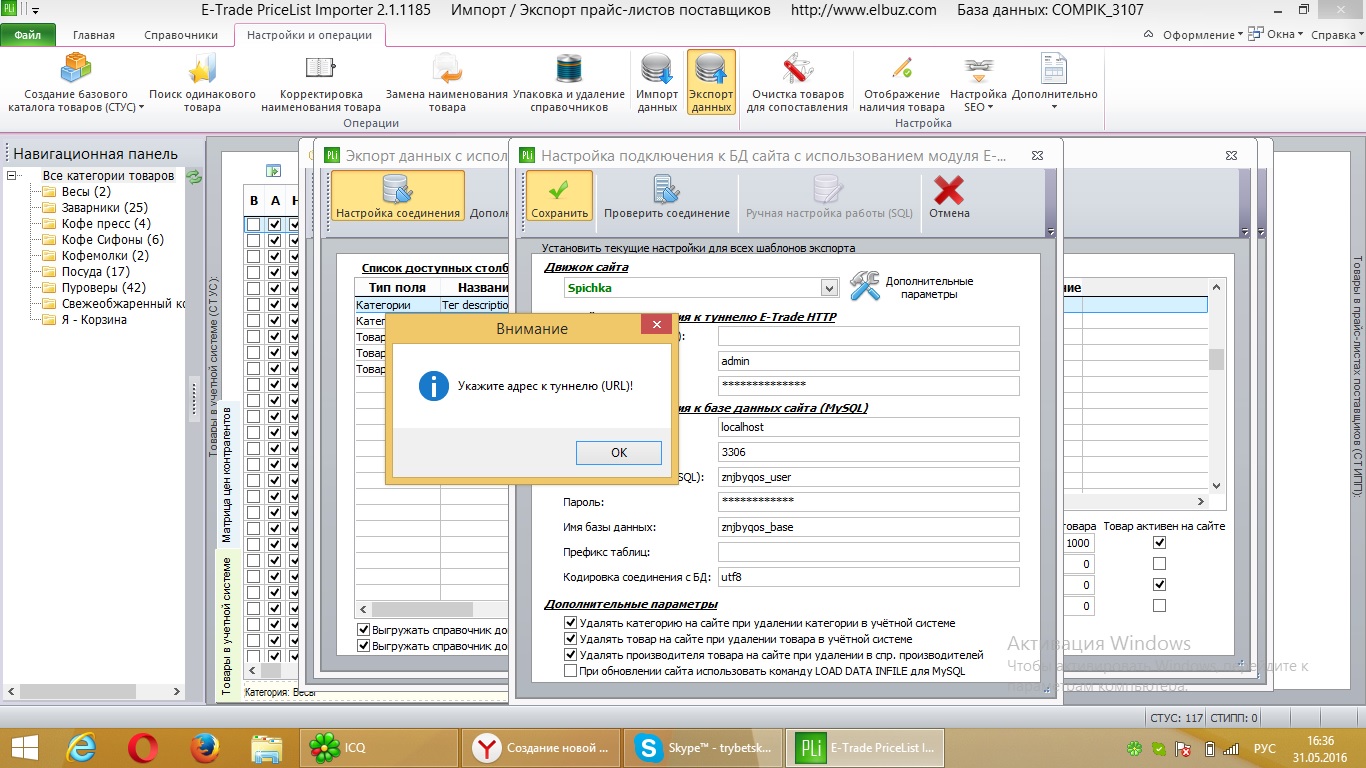Open the Quick Access Toolbar customize arrow
Screen dimensions: 1366x768
37,11
